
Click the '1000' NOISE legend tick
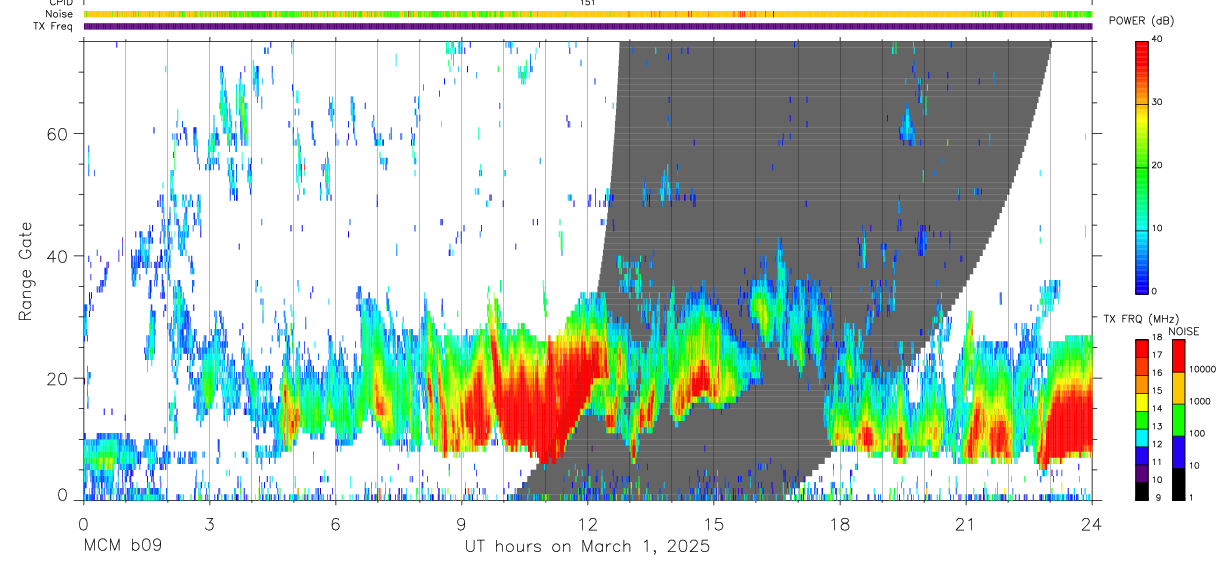coord(1198,401)
